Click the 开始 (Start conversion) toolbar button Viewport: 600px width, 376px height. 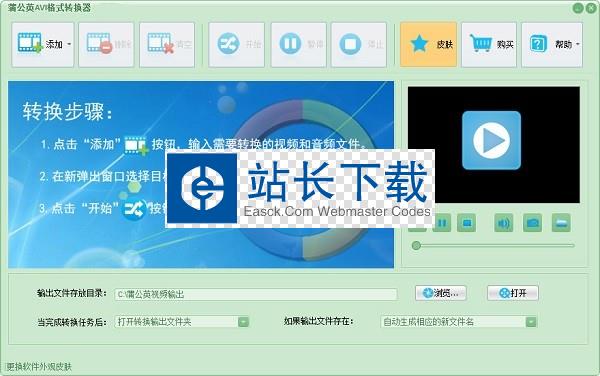[x=236, y=44]
